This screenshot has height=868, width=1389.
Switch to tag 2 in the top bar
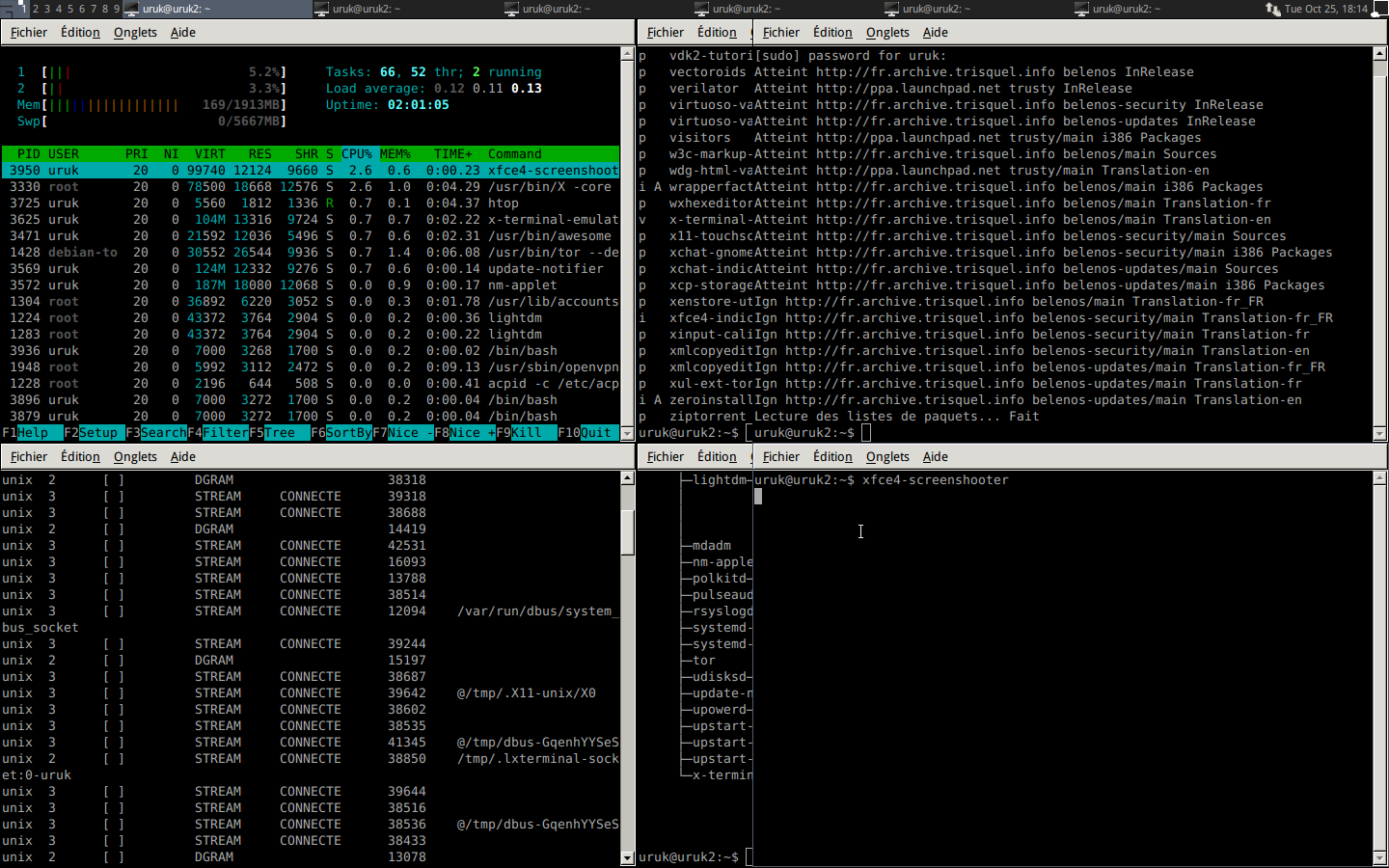click(36, 9)
